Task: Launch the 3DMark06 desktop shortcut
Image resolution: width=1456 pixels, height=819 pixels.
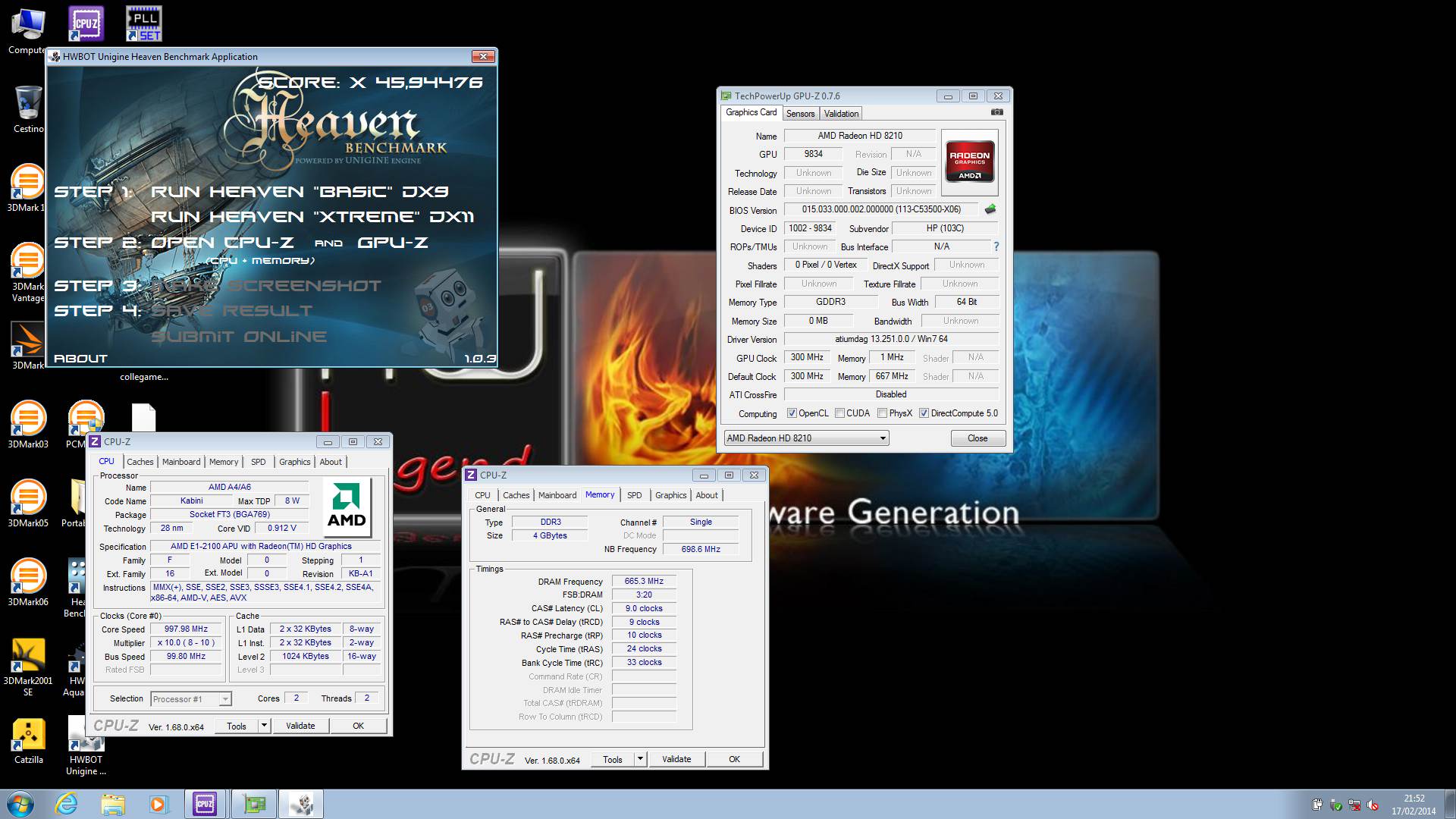Action: [x=28, y=582]
